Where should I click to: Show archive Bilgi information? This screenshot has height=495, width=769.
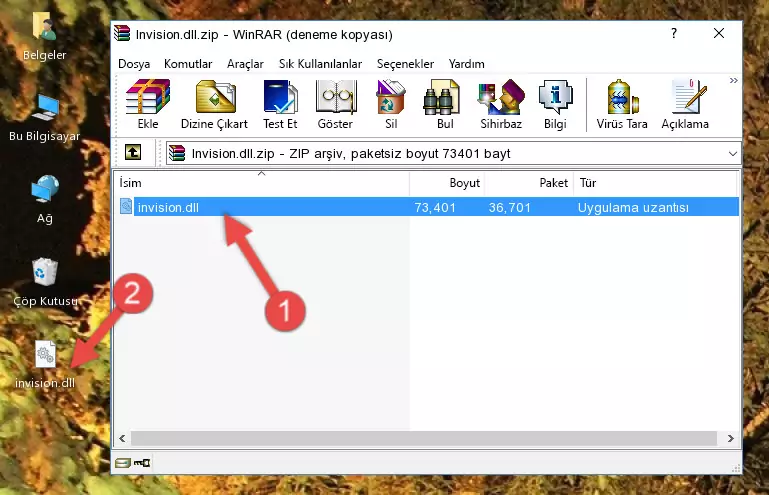coord(555,104)
